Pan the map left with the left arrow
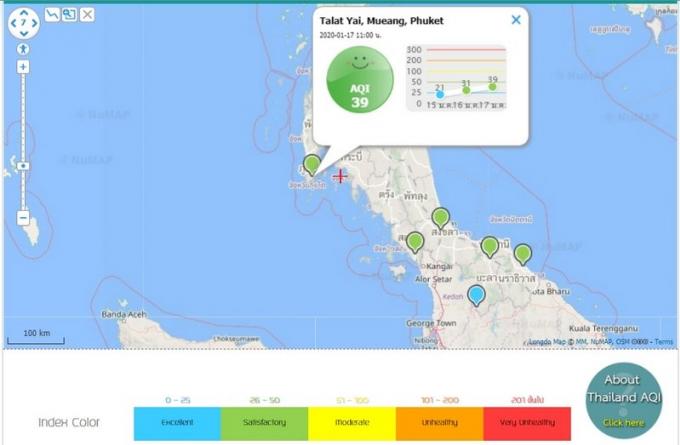This screenshot has width=680, height=445. [x=13, y=23]
